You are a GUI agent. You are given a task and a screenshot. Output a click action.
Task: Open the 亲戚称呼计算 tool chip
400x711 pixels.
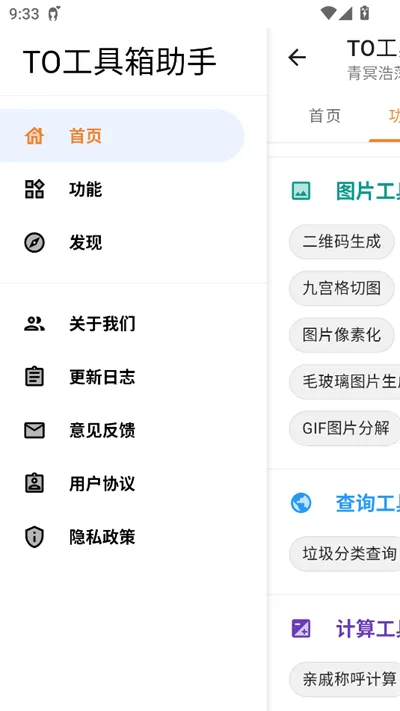[345, 679]
